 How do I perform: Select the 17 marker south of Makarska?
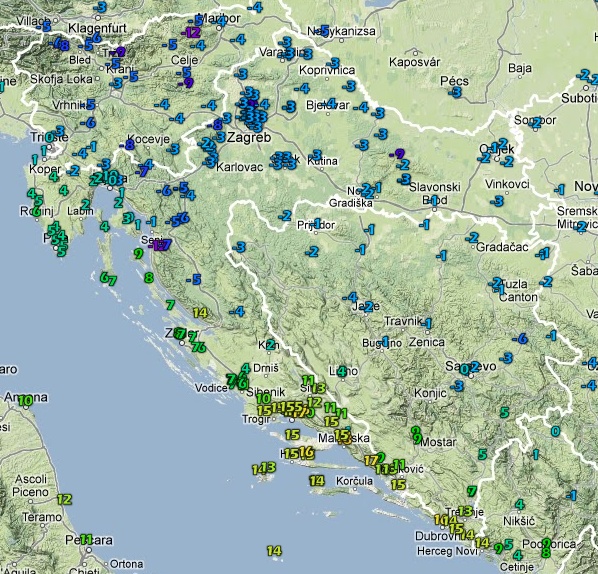[371, 460]
